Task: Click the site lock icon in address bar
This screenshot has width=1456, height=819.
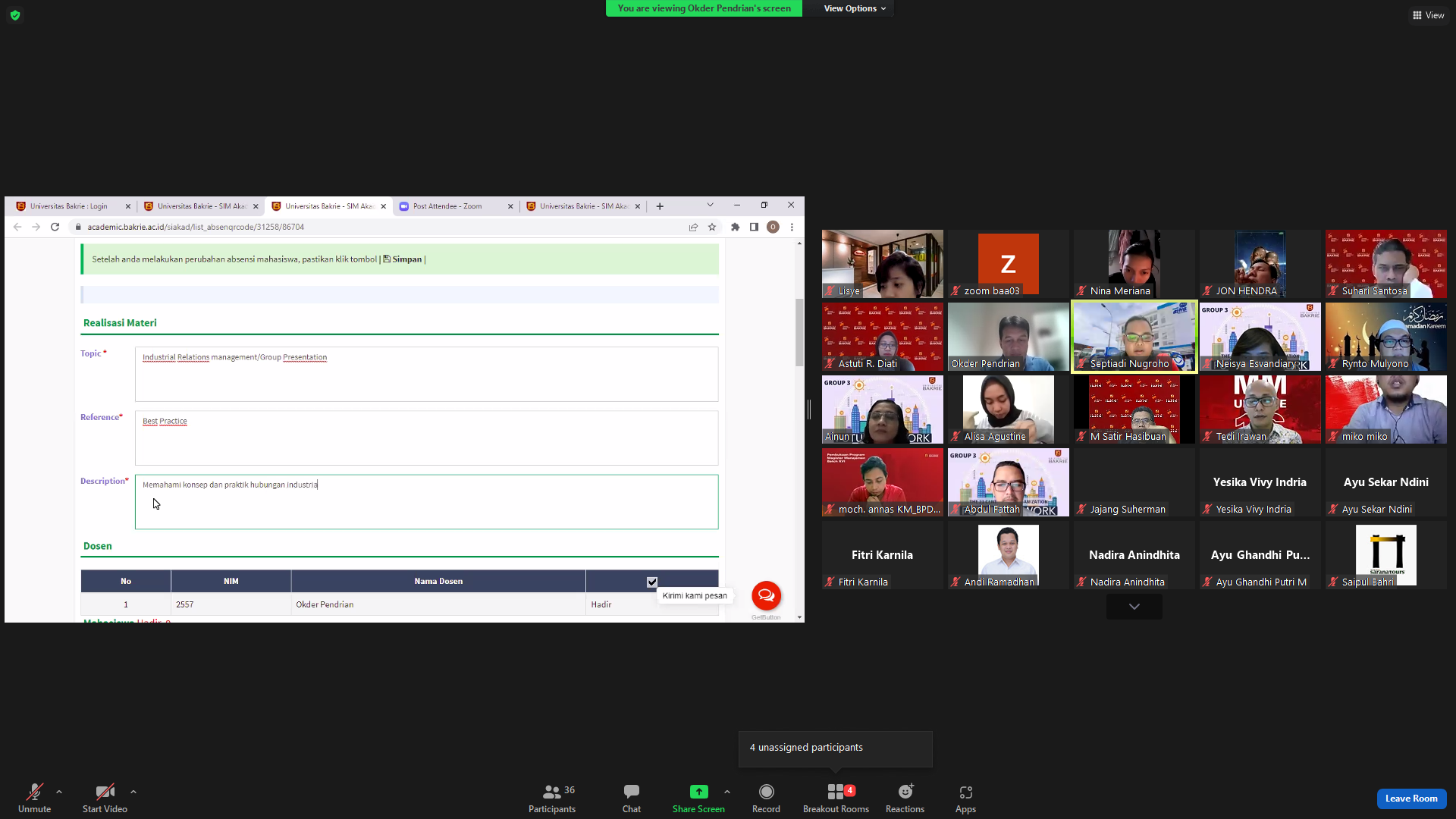Action: pos(78,227)
